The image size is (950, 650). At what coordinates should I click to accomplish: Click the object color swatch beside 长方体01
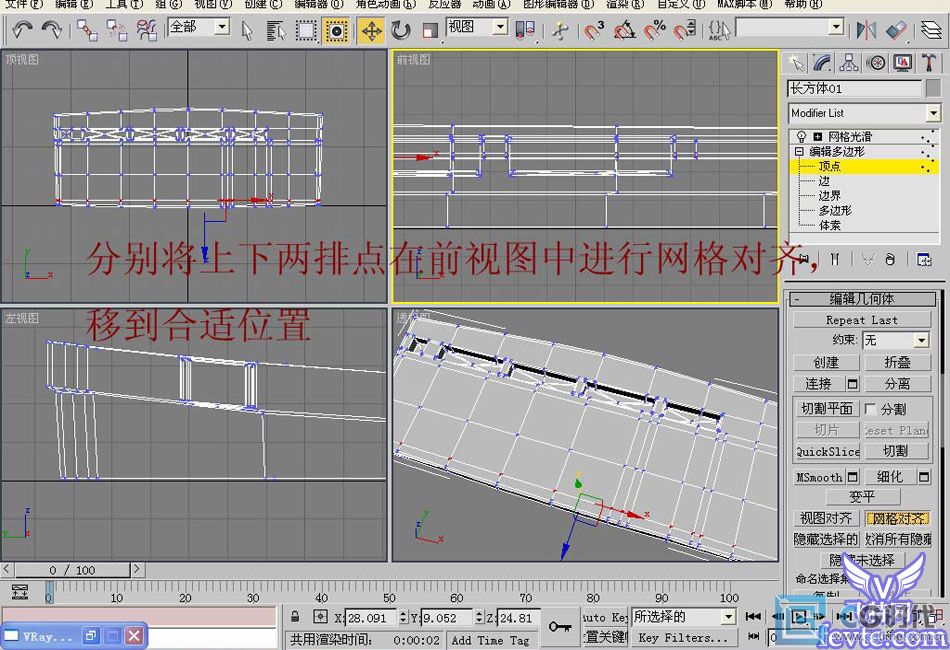934,88
